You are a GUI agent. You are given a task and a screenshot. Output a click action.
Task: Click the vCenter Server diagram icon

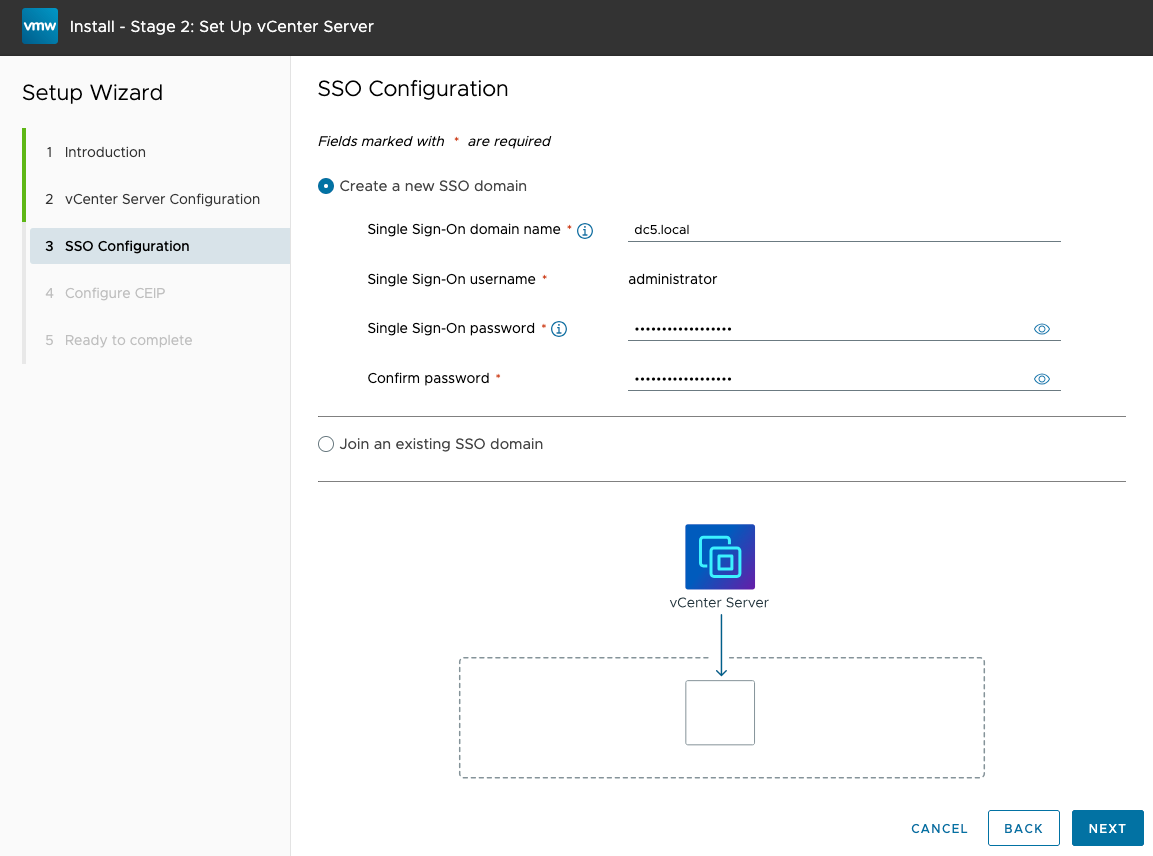click(720, 557)
